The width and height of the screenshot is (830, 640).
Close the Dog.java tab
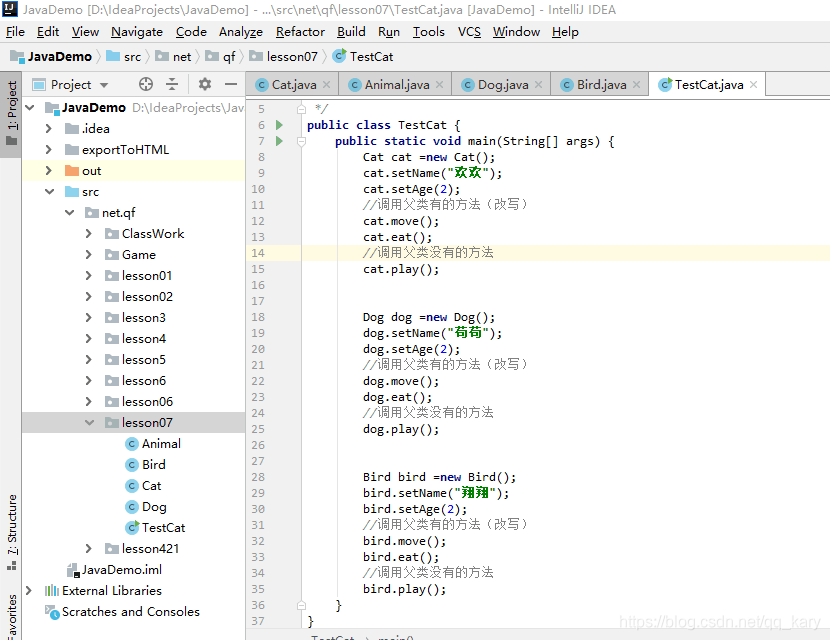pos(538,85)
